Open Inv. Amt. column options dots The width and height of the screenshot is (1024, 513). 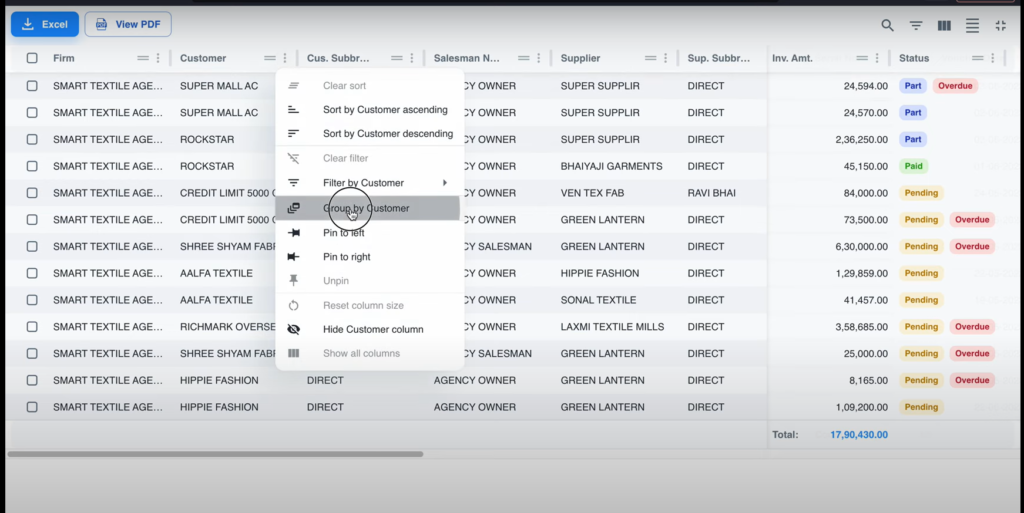point(876,58)
